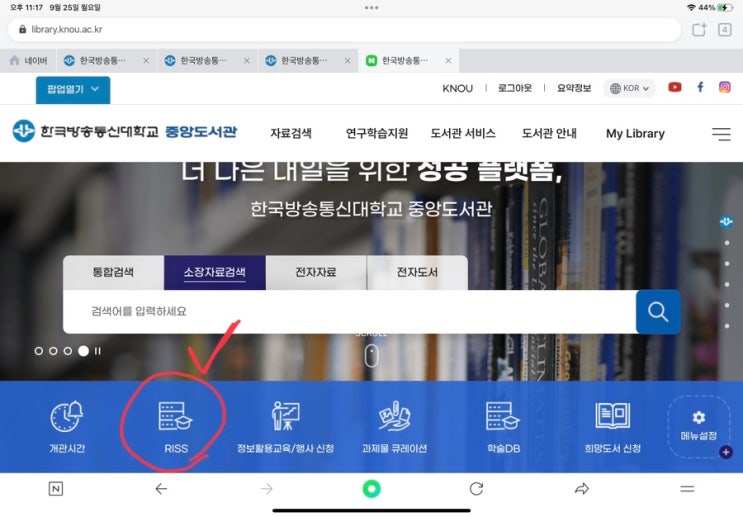Expand the 팝업열기 dropdown

click(73, 90)
